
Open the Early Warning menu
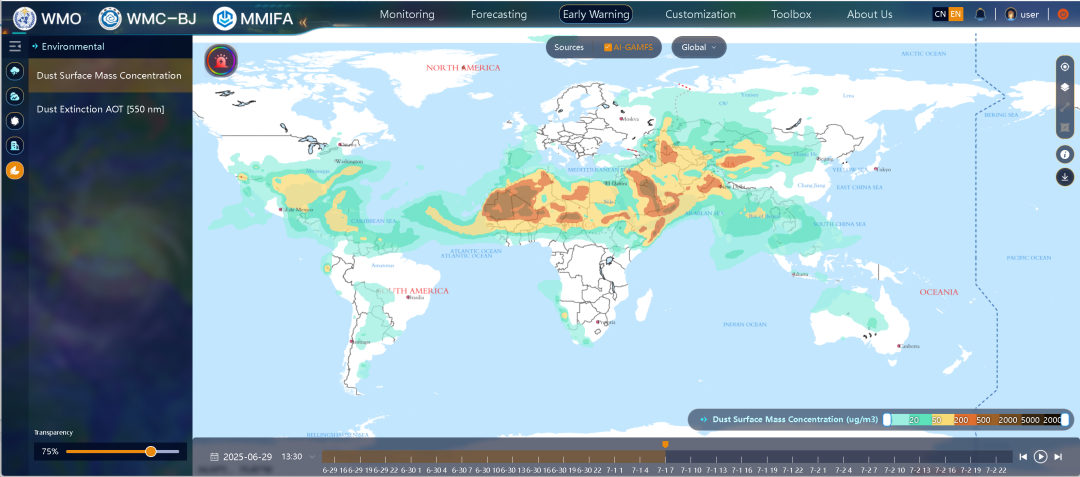tap(596, 14)
